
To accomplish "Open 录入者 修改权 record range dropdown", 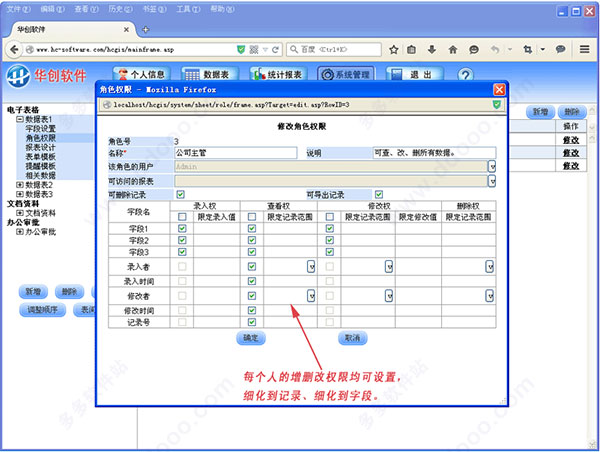I will coord(389,266).
